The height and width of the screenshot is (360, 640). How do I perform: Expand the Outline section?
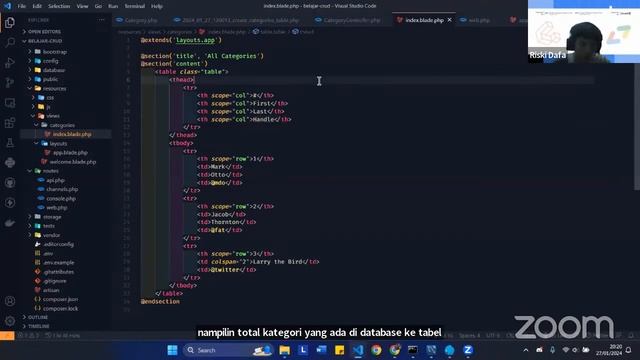[x=38, y=317]
